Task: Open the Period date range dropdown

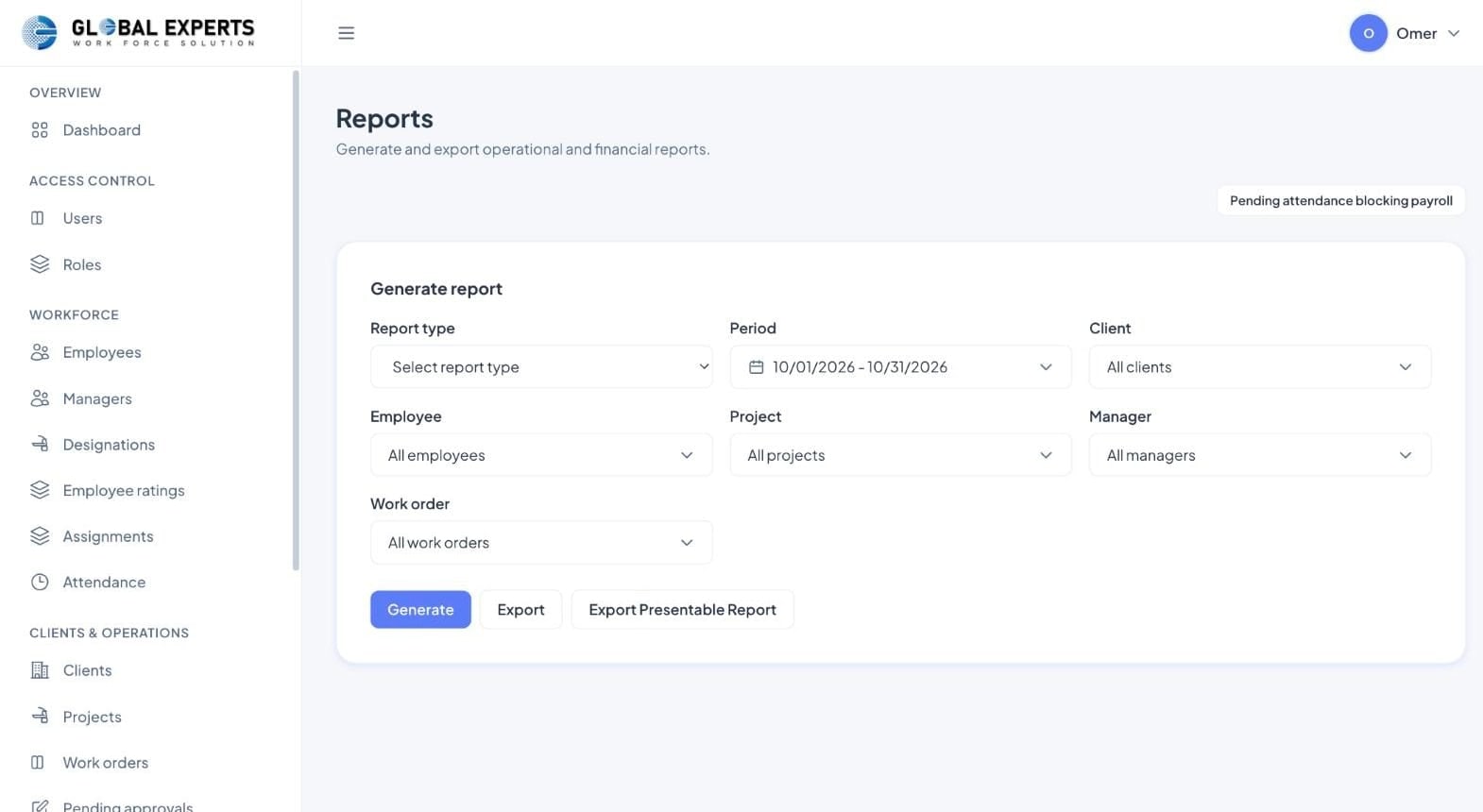Action: [x=901, y=367]
